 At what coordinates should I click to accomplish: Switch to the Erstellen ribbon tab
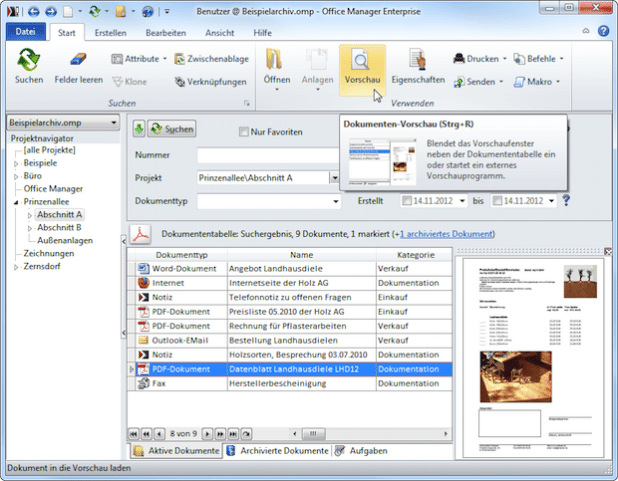click(x=109, y=33)
